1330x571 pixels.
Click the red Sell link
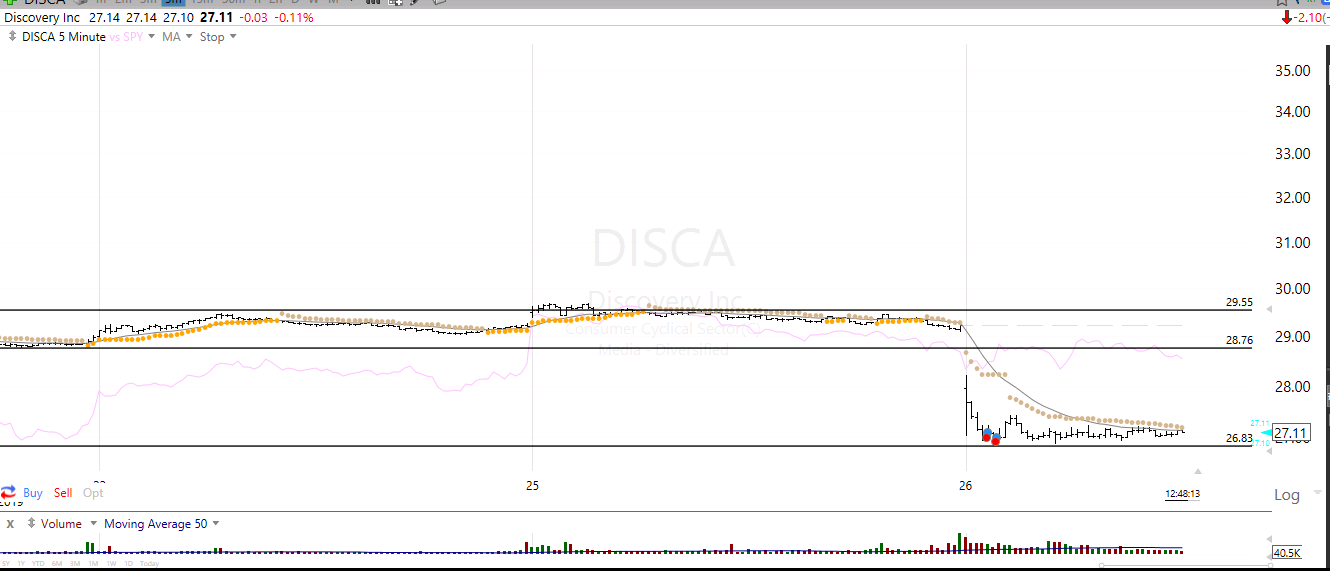(x=63, y=493)
